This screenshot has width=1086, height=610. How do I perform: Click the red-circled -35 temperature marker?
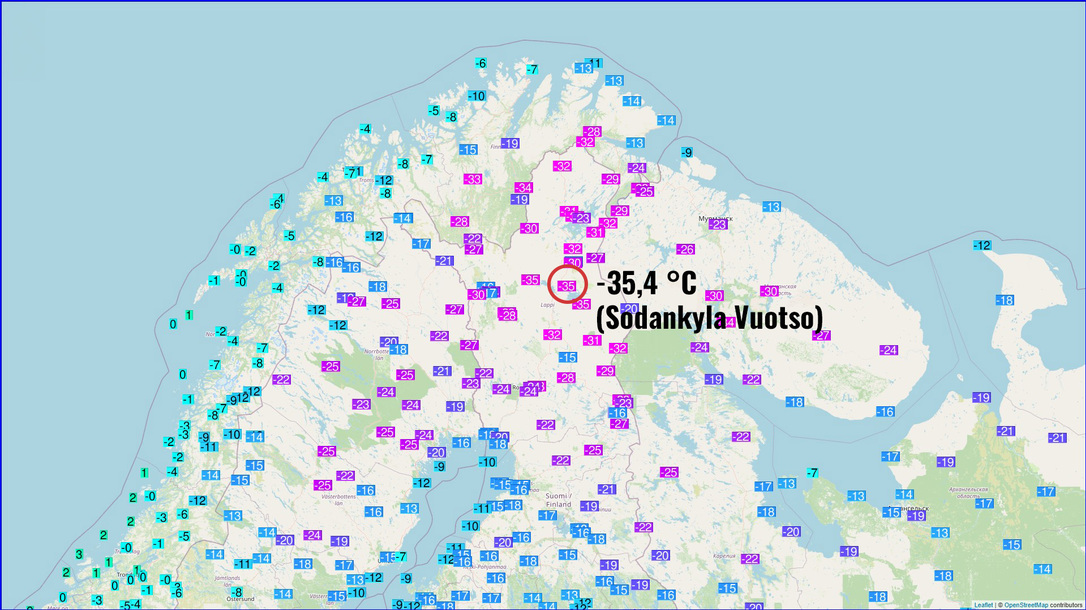pos(567,285)
